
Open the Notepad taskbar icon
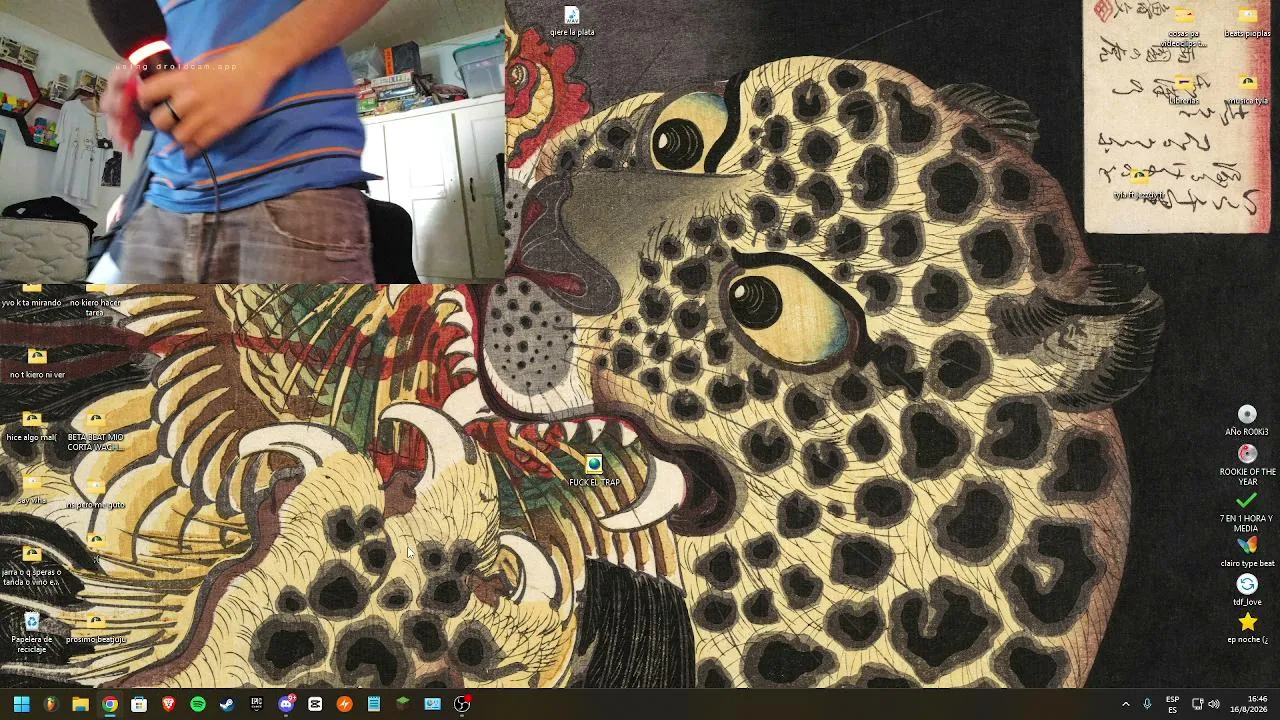point(374,704)
